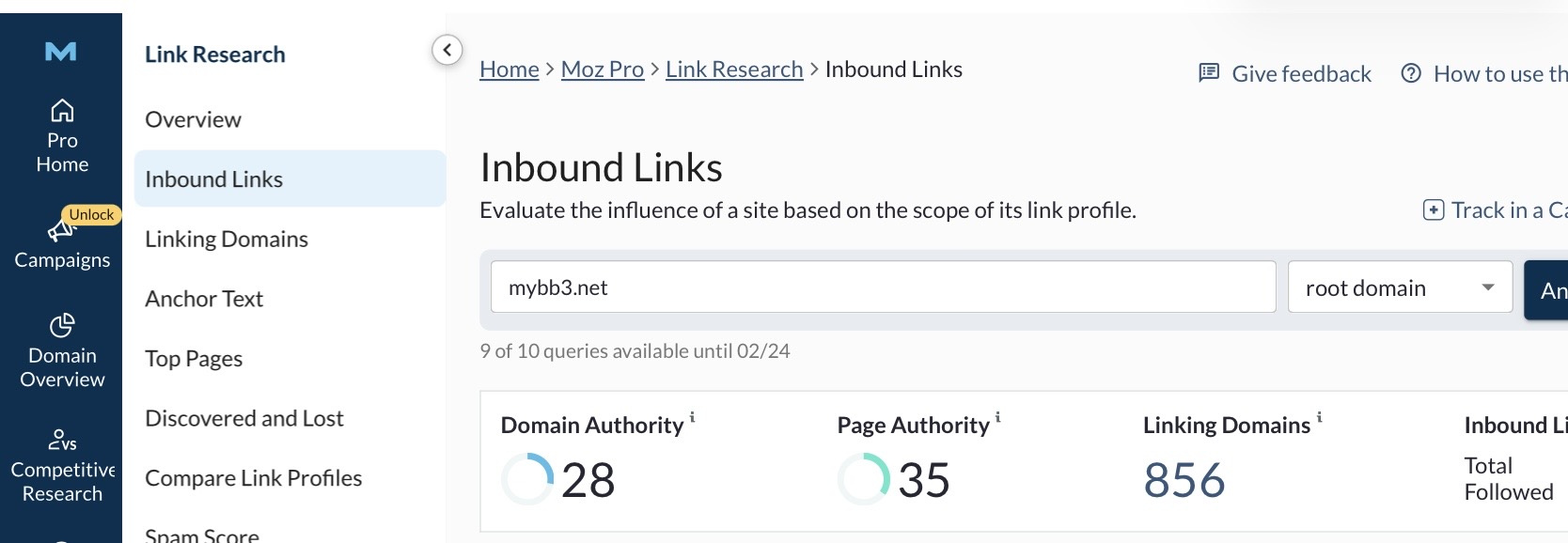1568x543 pixels.
Task: Select Linking Domains in the sidebar menu
Action: (227, 240)
